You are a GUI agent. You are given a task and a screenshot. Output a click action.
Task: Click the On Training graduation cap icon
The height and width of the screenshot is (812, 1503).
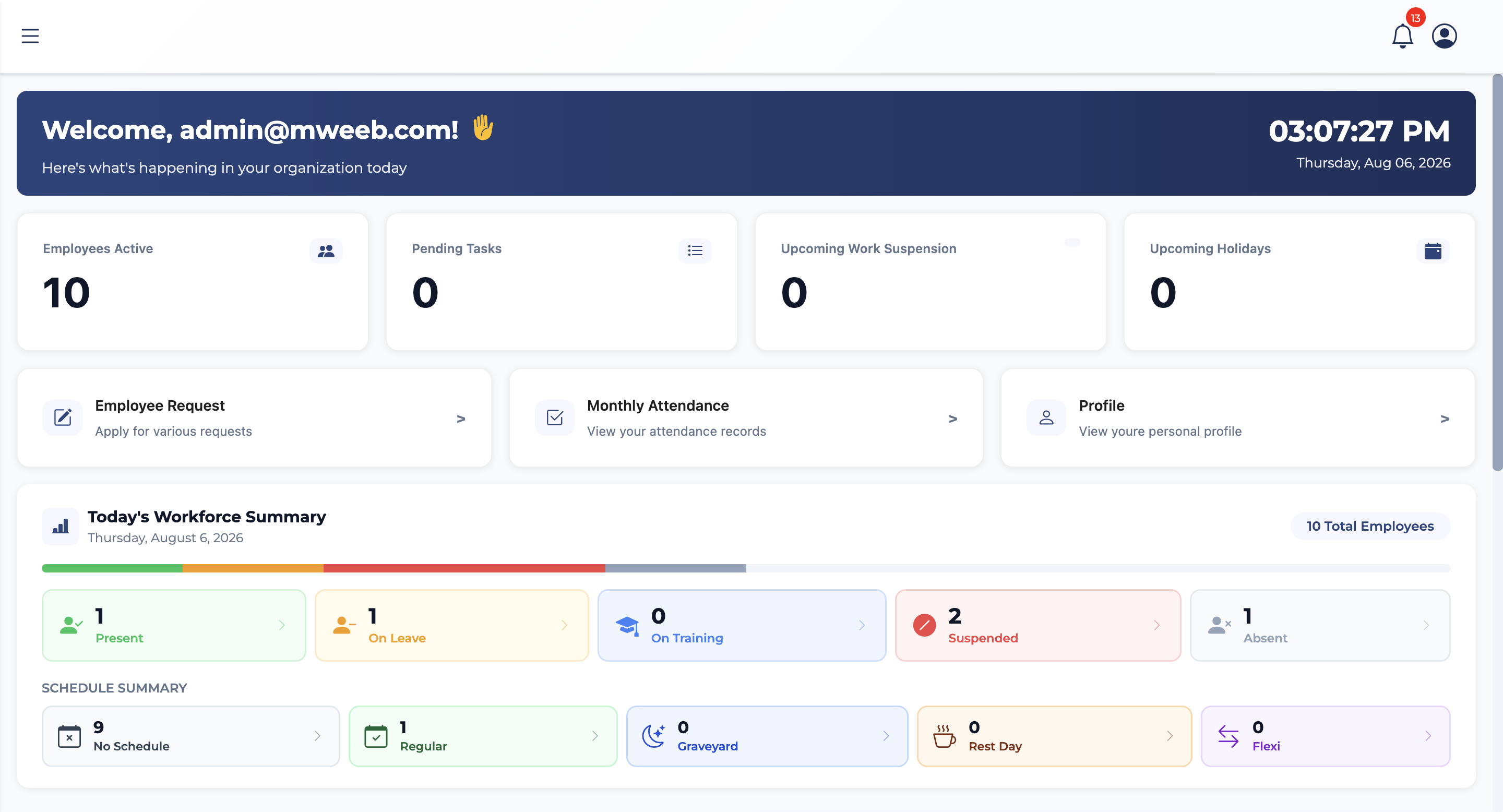[627, 626]
